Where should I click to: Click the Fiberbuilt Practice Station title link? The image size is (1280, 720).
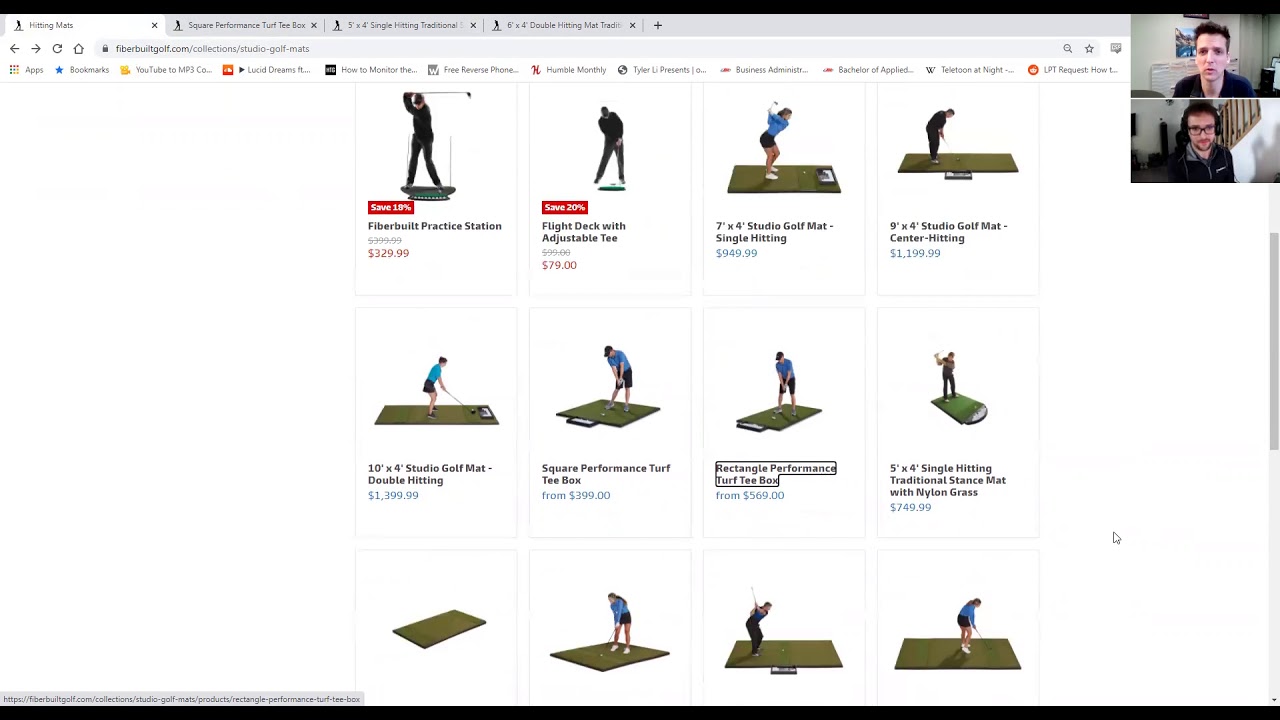435,226
